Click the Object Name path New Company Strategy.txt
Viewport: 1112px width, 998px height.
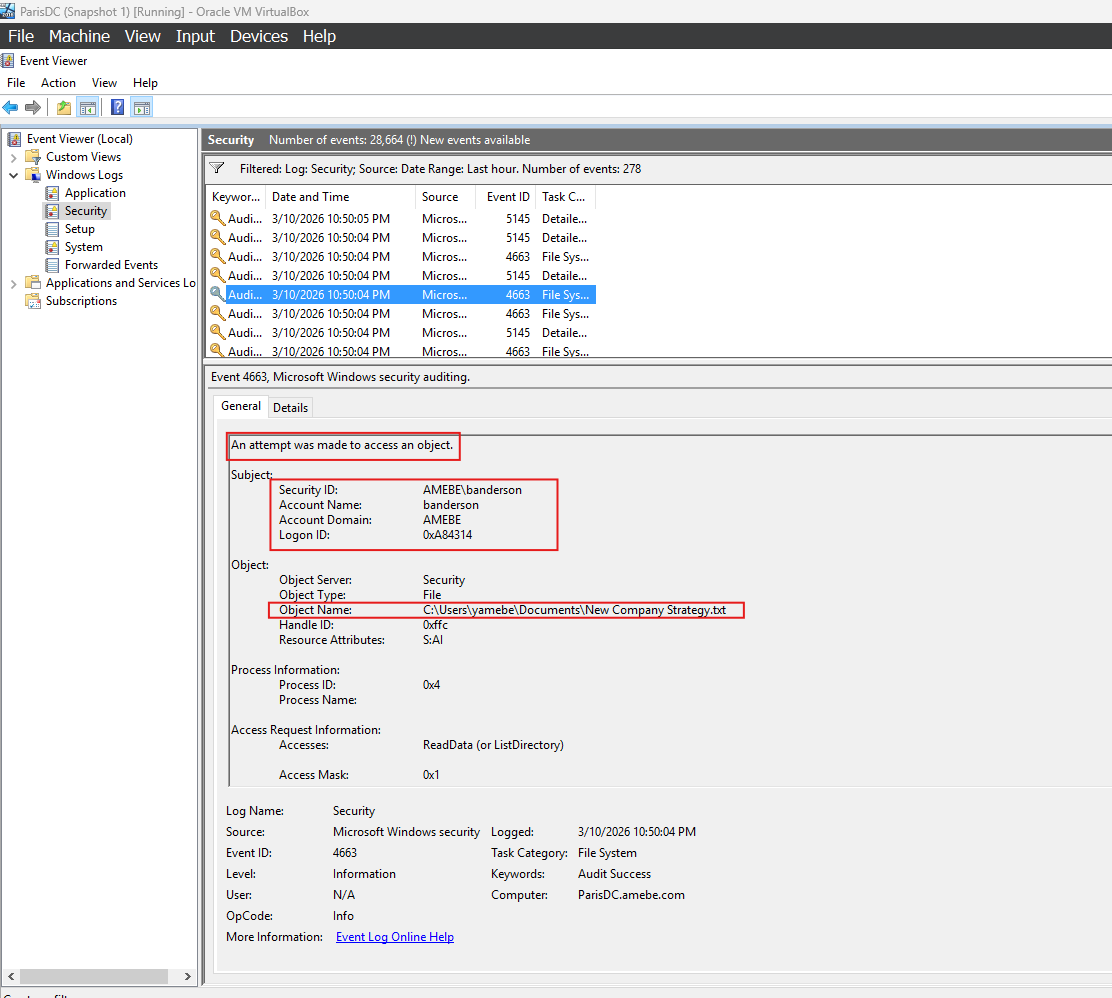pos(574,610)
